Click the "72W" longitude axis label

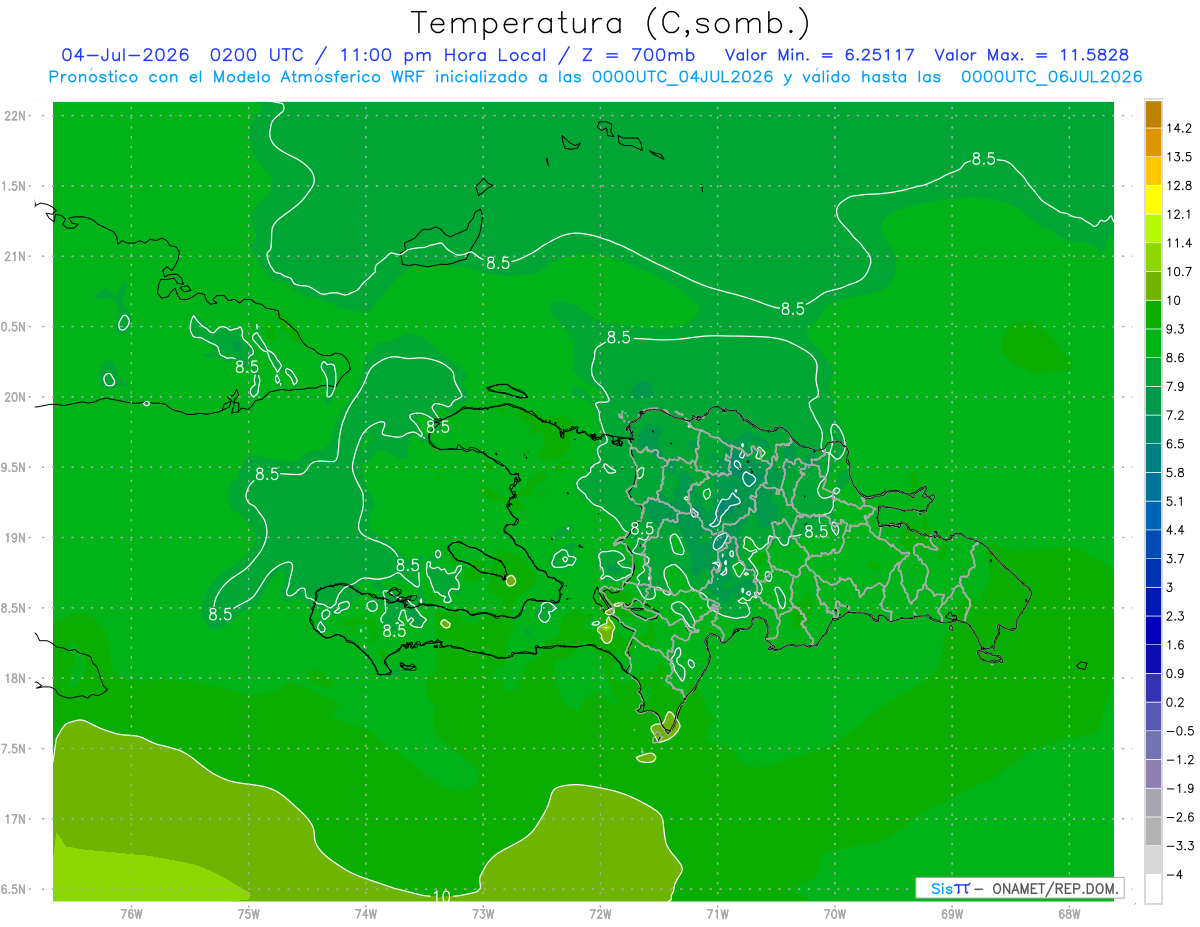600,914
